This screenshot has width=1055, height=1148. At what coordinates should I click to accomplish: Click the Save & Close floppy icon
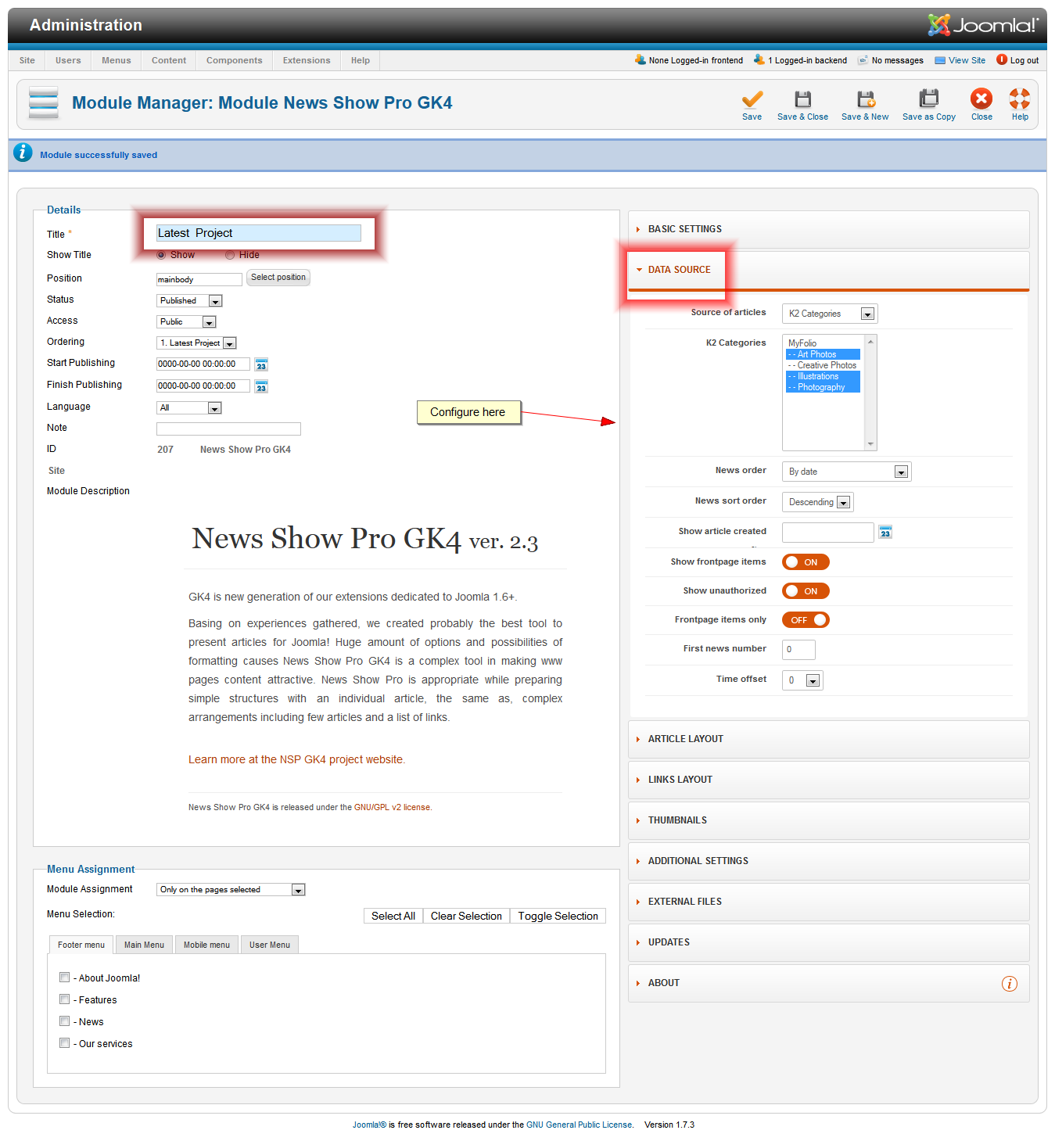pyautogui.click(x=802, y=99)
